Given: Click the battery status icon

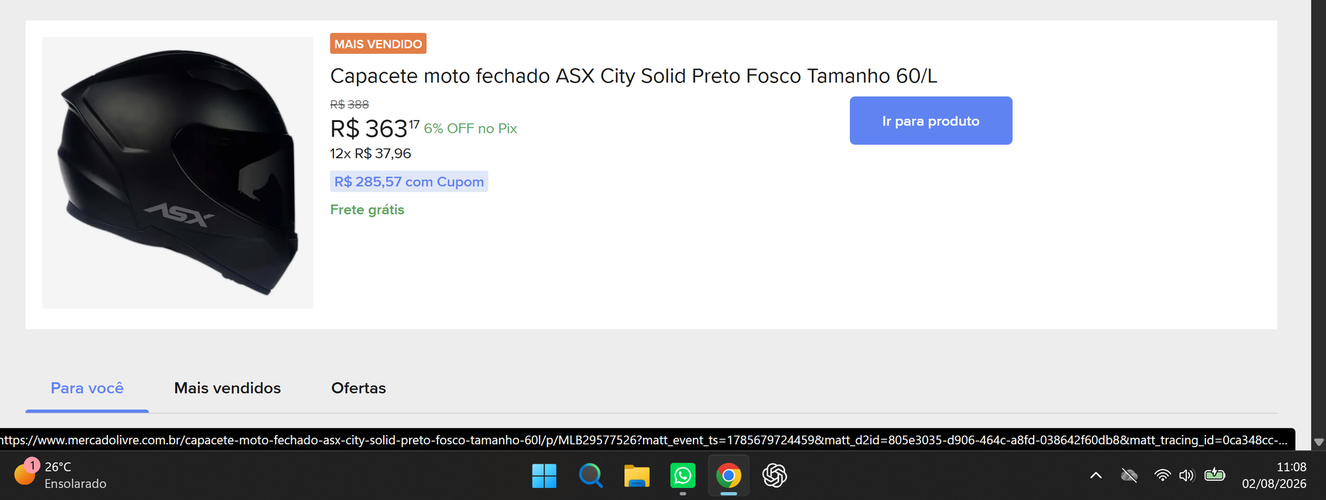Looking at the screenshot, I should click(x=1215, y=475).
